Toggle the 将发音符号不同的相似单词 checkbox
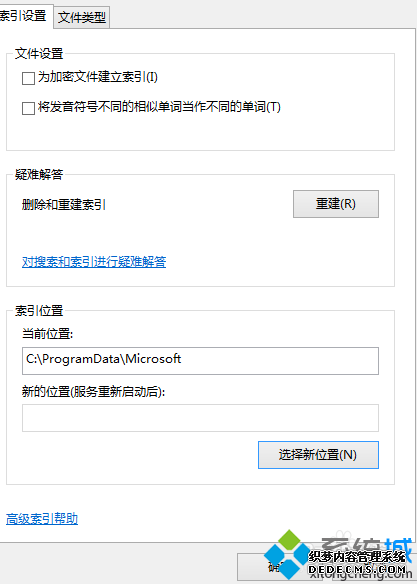The height and width of the screenshot is (584, 417). [28, 108]
